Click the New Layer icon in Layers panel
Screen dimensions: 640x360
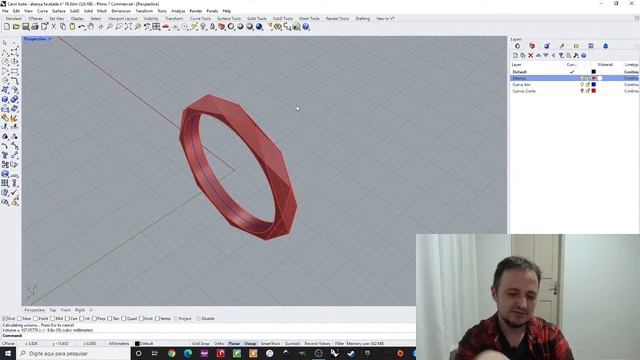(516, 56)
